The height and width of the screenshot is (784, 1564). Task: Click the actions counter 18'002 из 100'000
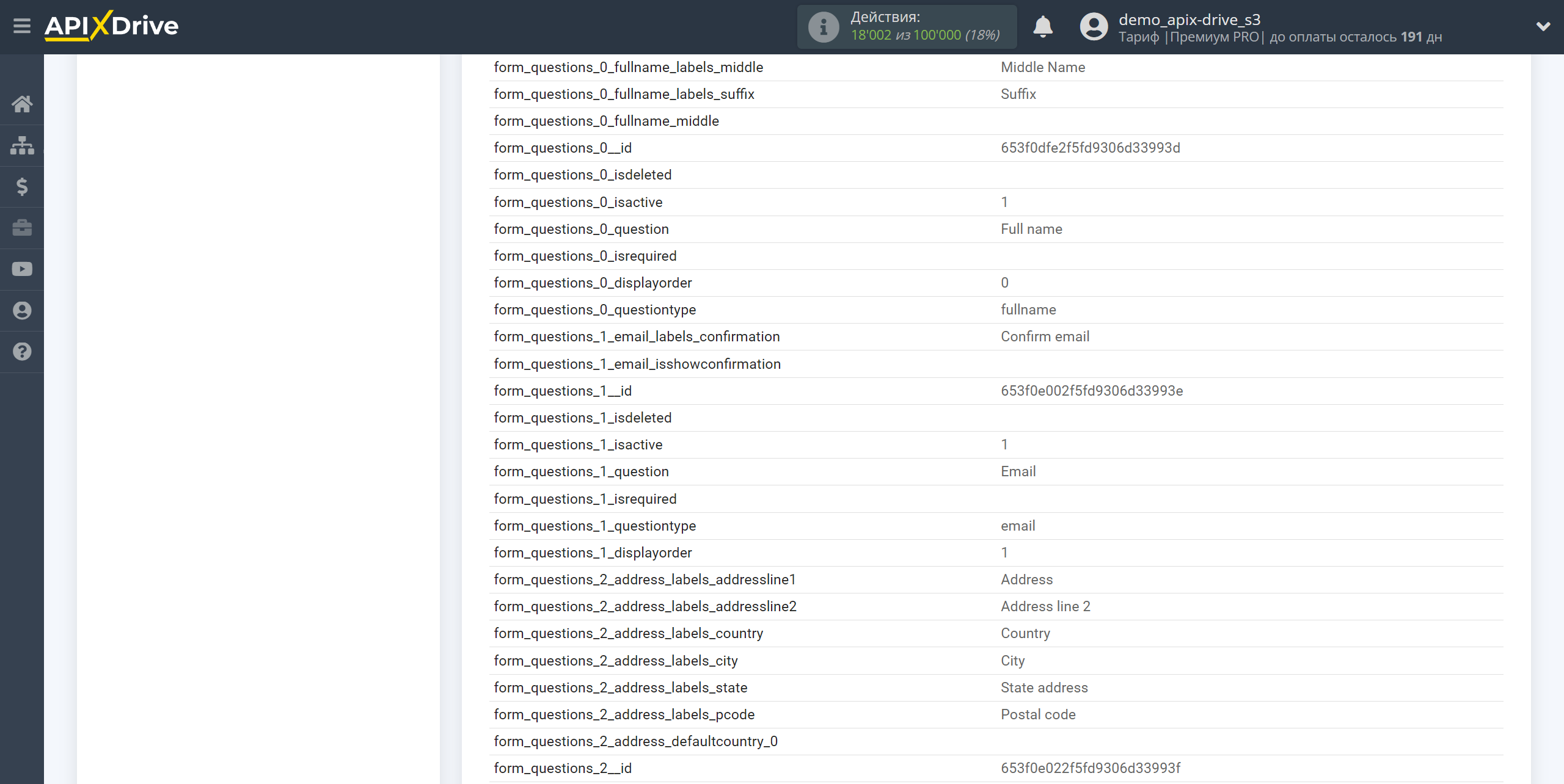(x=925, y=35)
